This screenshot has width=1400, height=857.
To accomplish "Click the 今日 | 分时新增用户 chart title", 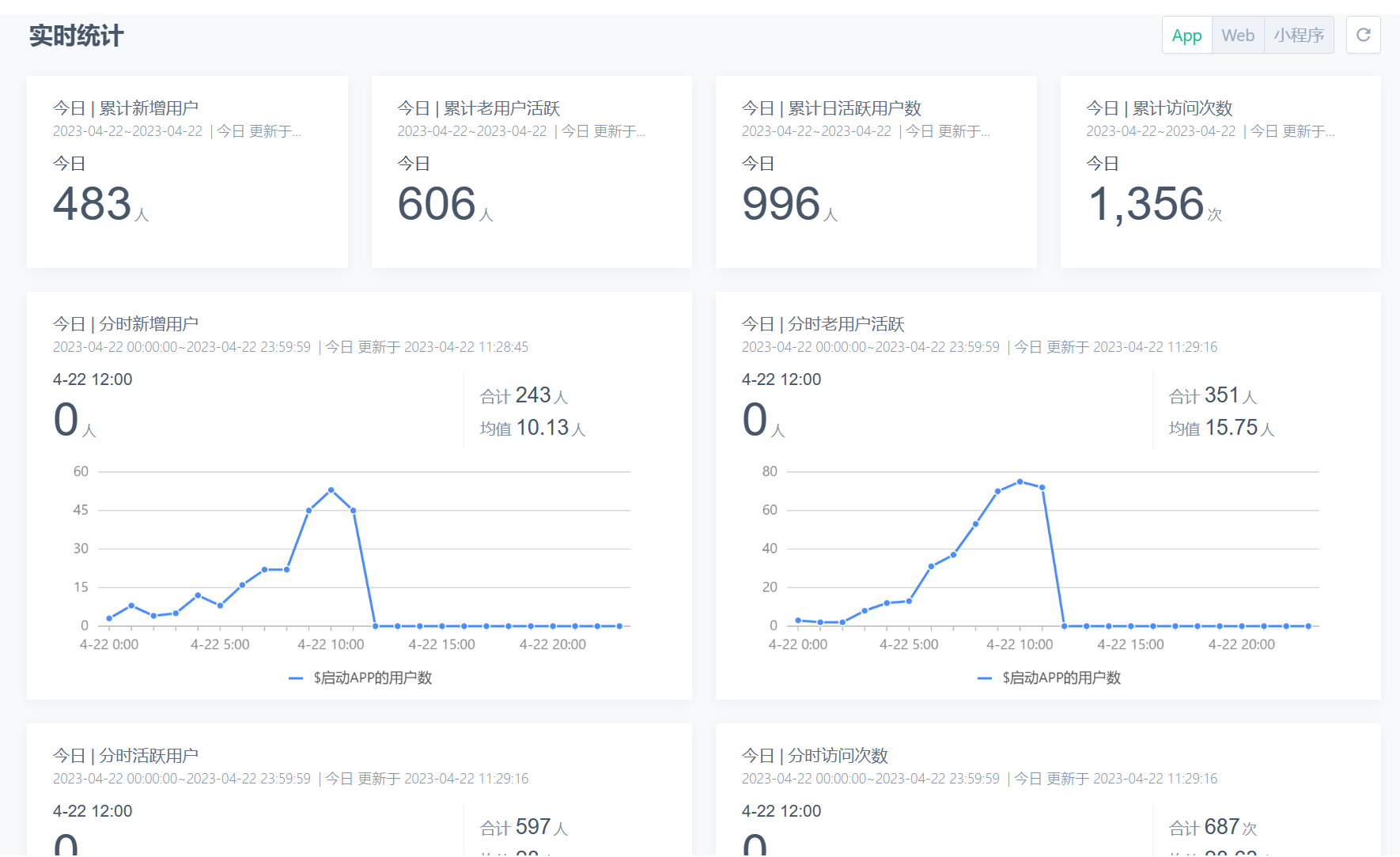I will pyautogui.click(x=126, y=324).
